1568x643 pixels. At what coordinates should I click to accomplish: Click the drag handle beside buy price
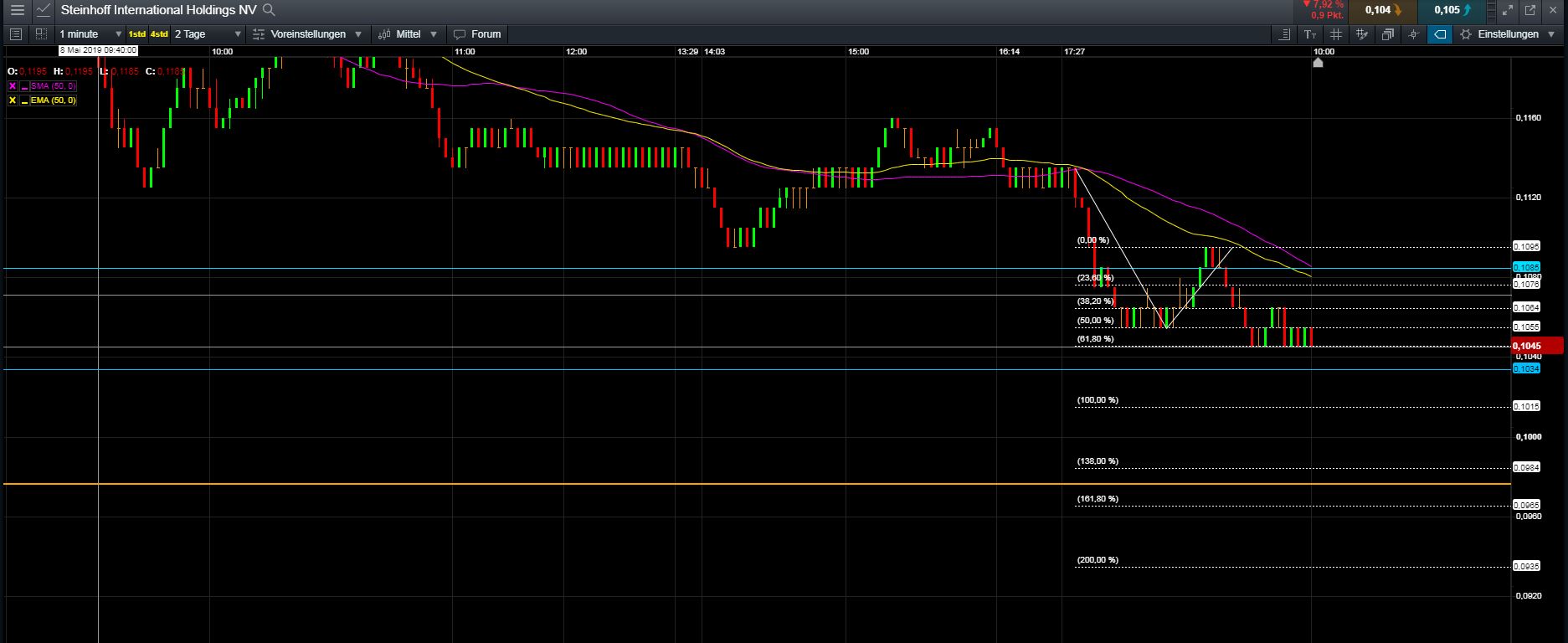tap(1491, 10)
